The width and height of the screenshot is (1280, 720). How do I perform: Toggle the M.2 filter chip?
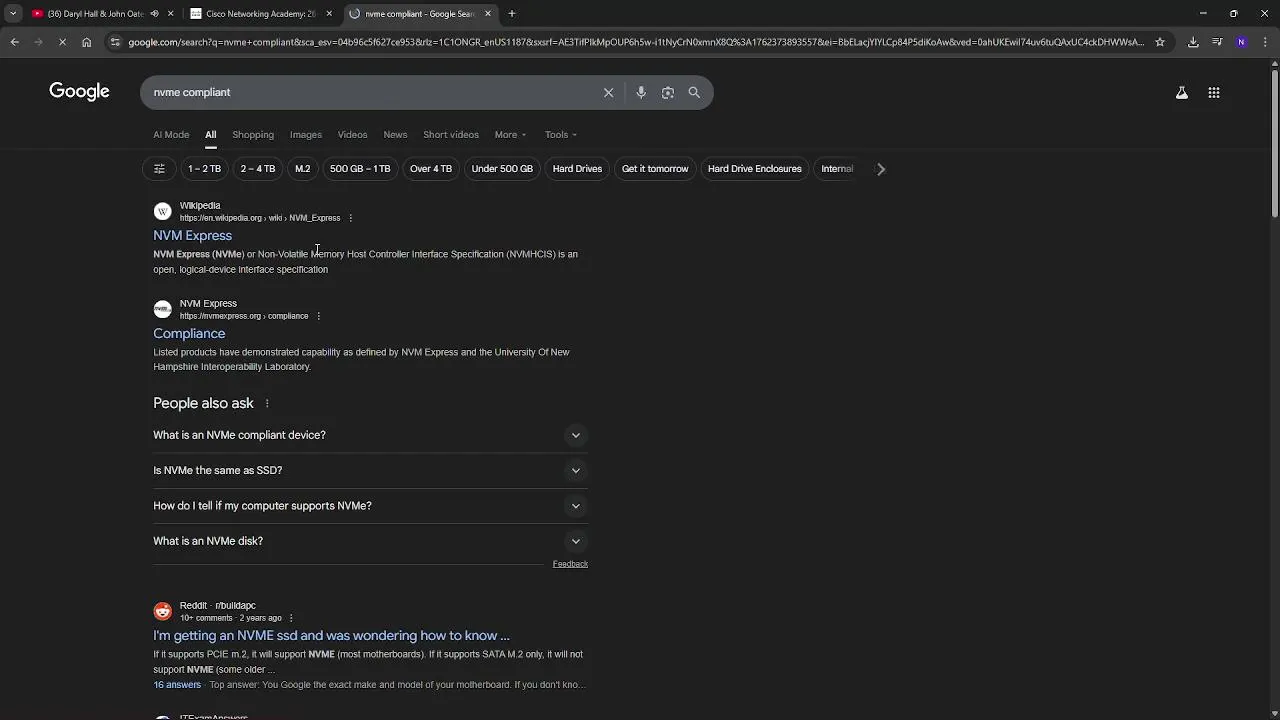302,169
